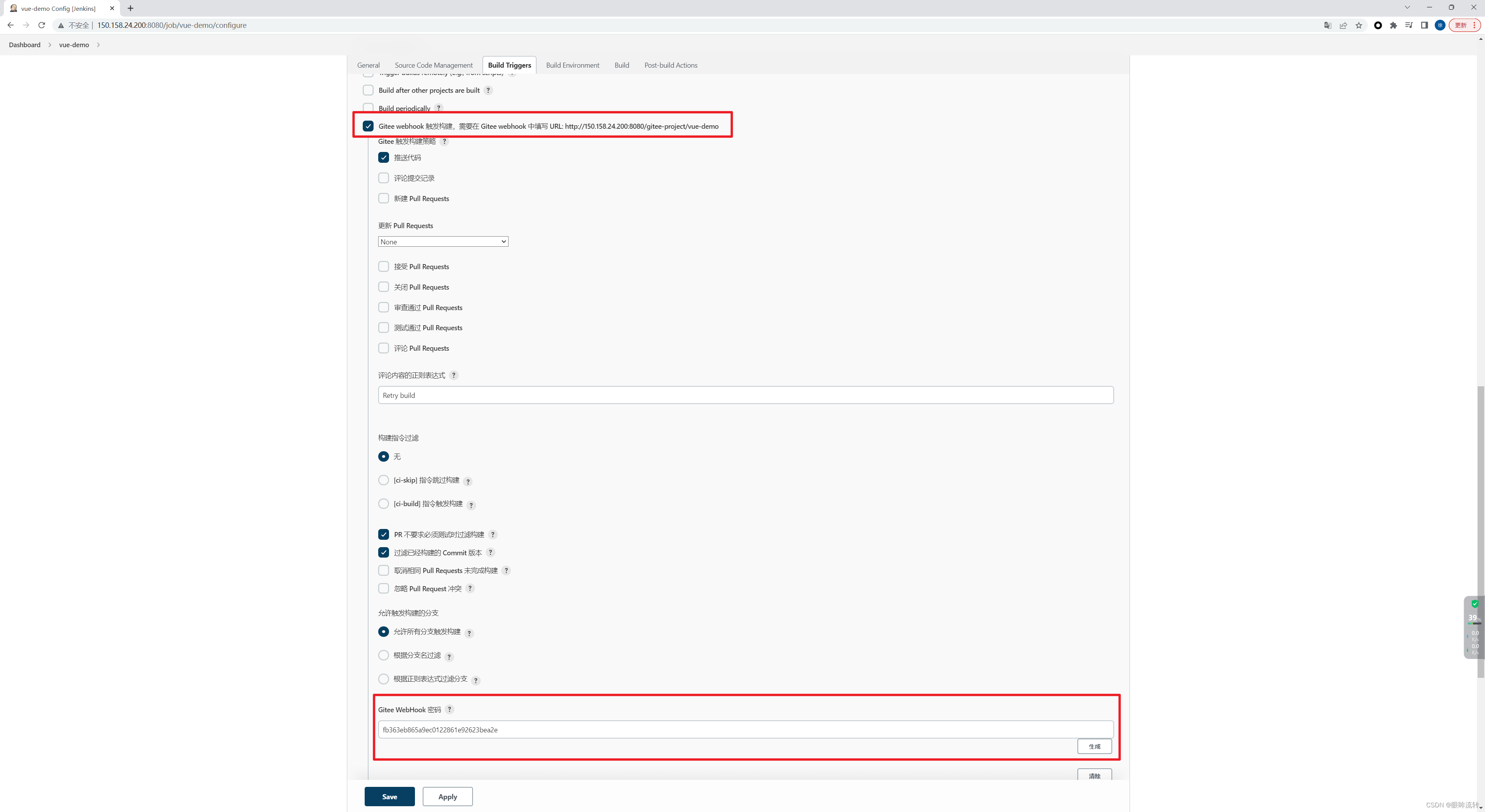Expand Dashboard breadcrumb chevron
This screenshot has height=812, width=1485.
click(49, 45)
